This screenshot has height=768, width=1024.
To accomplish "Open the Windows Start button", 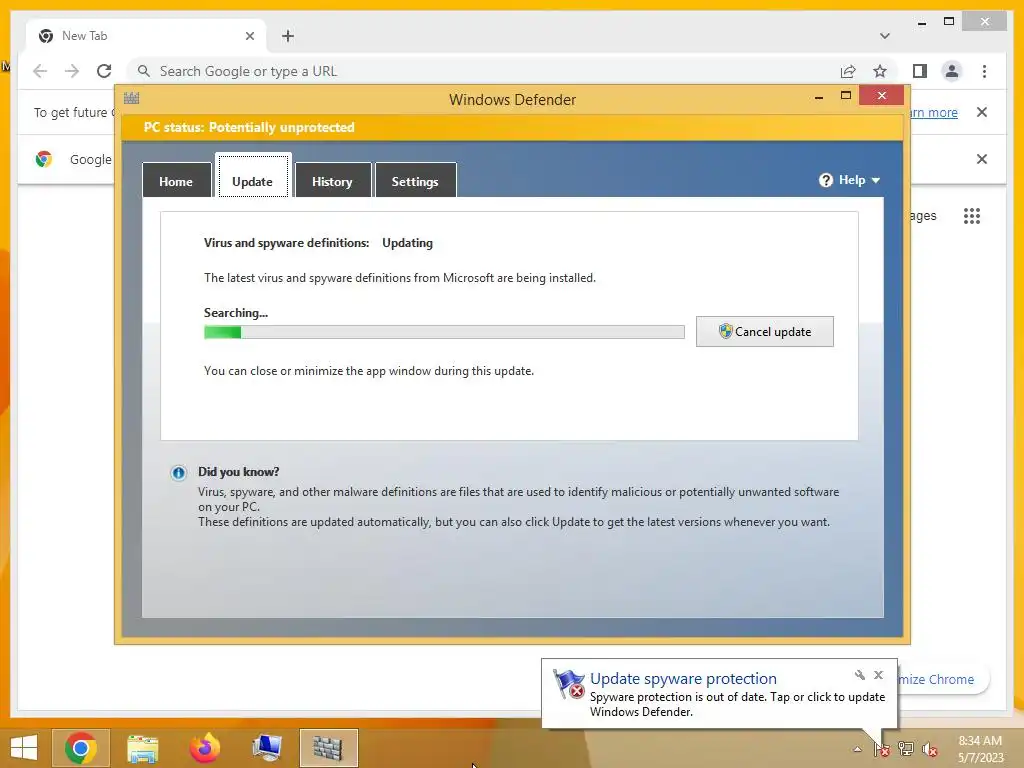I will 24,748.
